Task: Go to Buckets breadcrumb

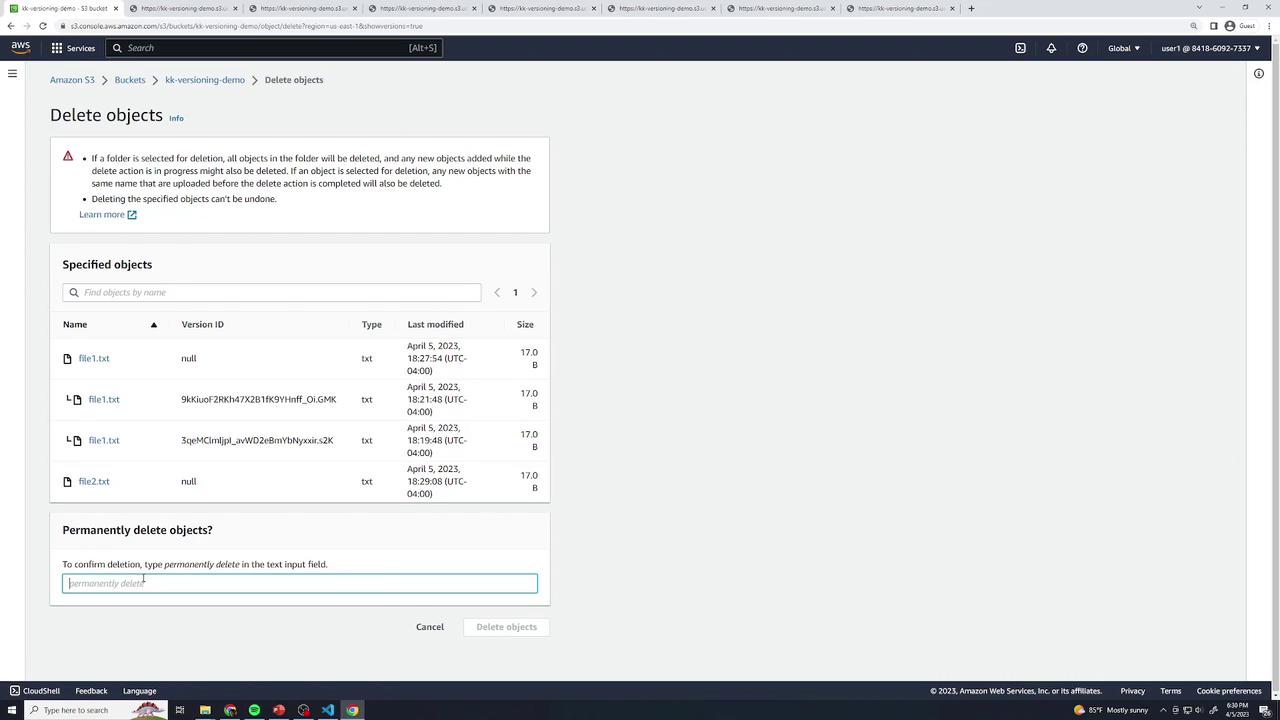Action: click(x=130, y=80)
